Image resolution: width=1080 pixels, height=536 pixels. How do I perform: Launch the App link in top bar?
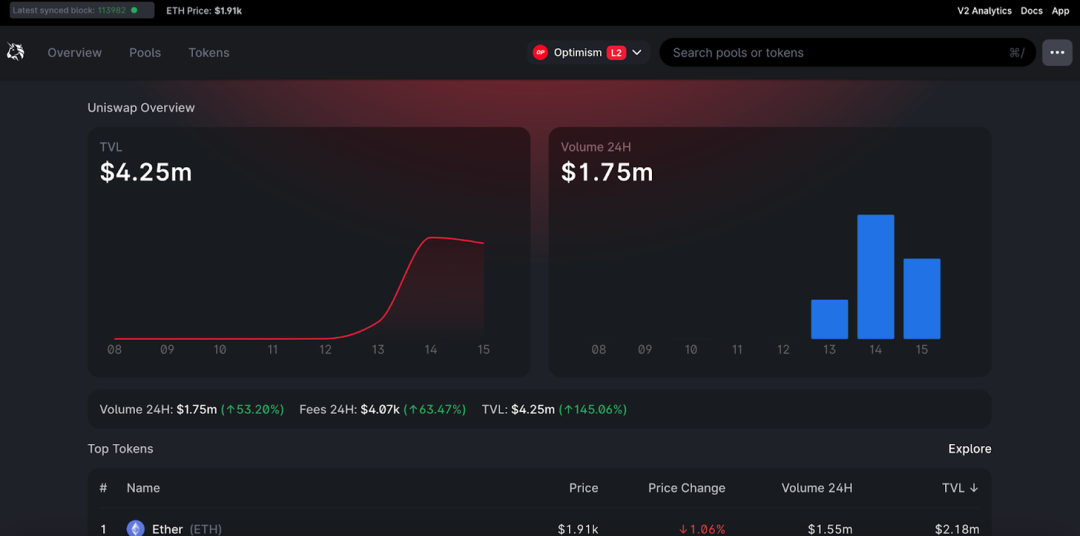coord(1060,11)
